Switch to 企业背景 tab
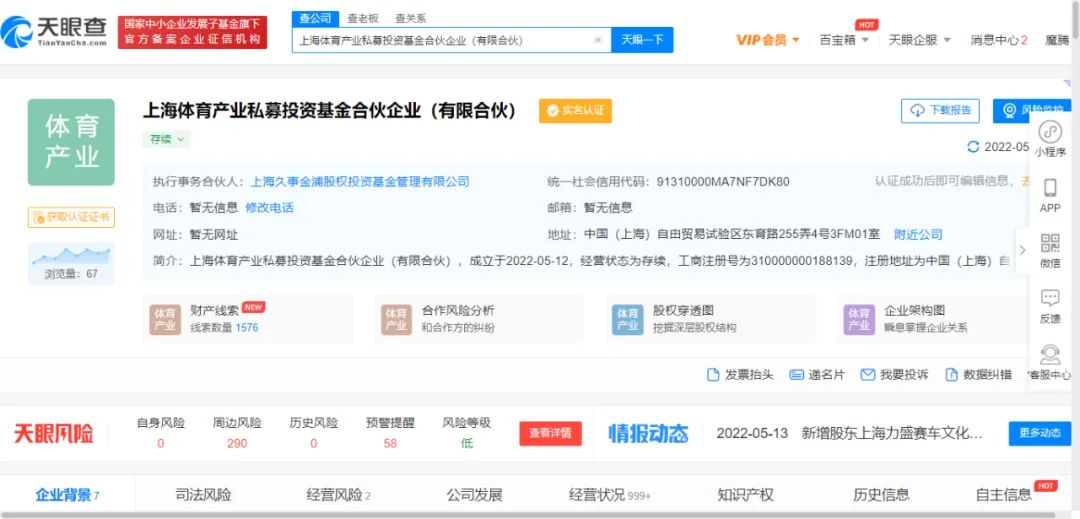1080x519 pixels. click(x=68, y=494)
